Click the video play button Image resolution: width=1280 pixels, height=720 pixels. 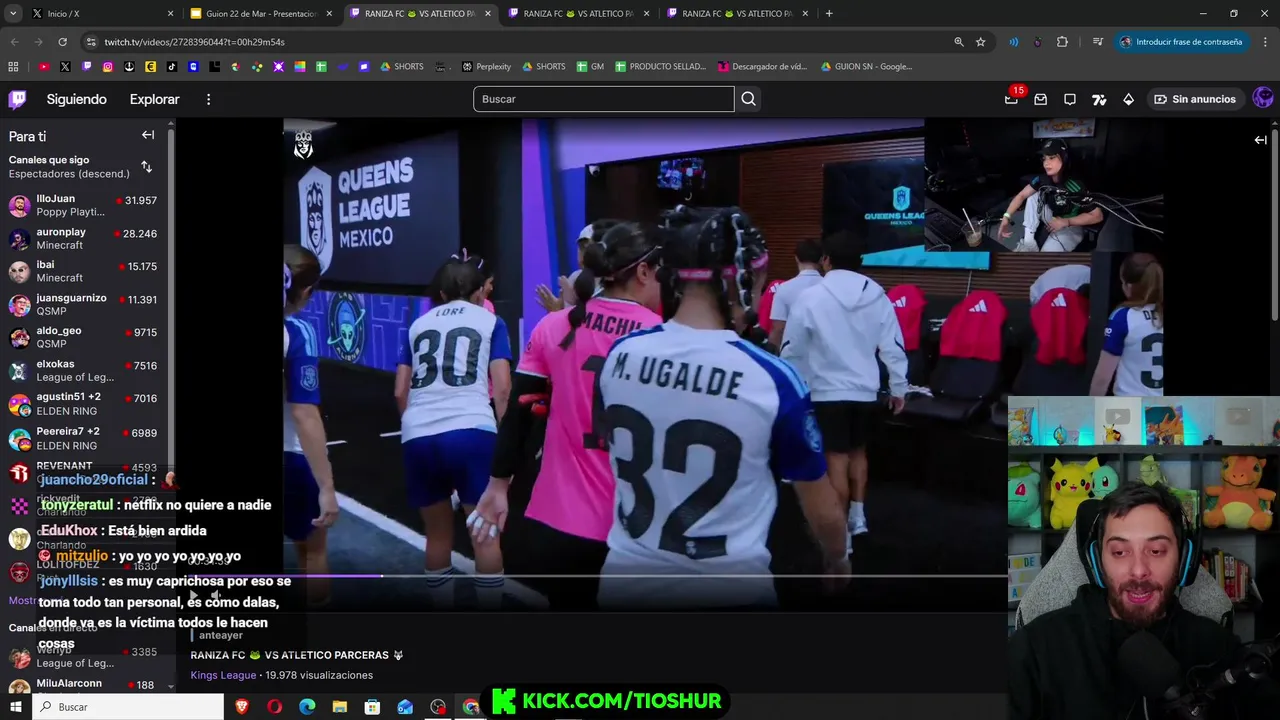(194, 596)
